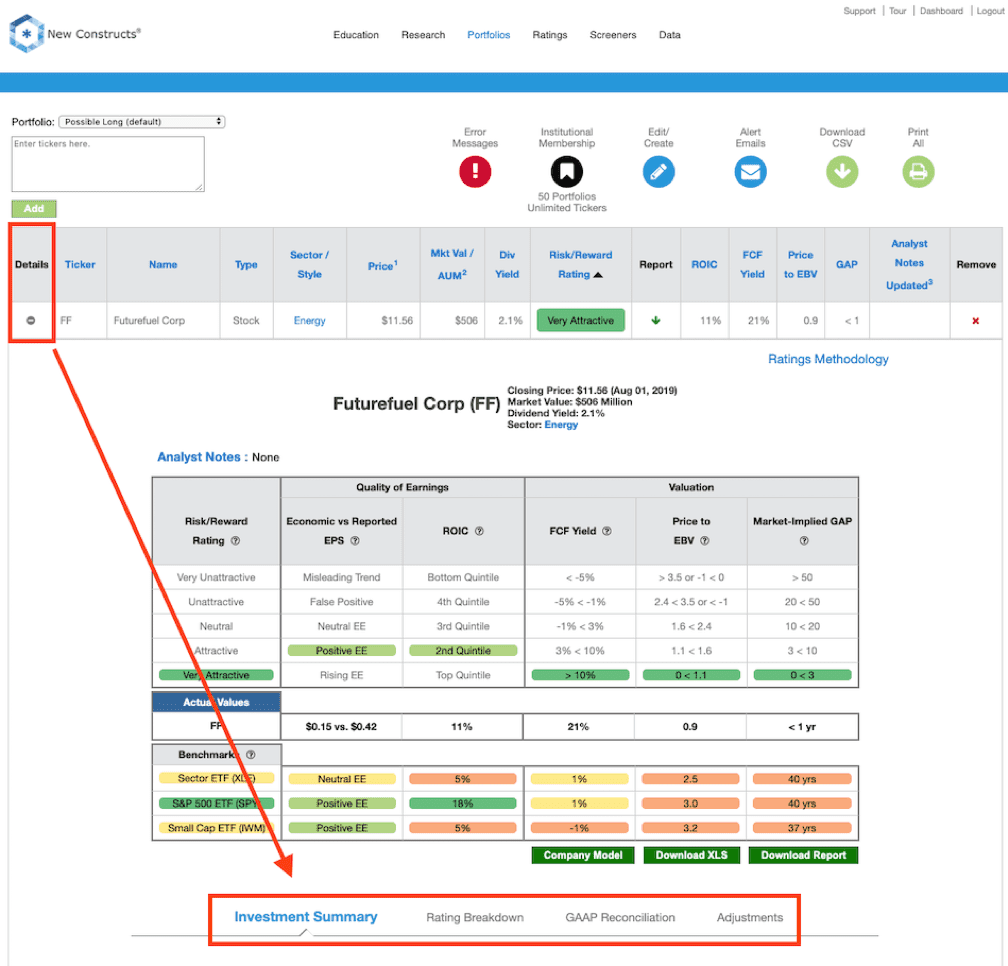Click help icon beside Economic vs Reported EPS

[355, 541]
